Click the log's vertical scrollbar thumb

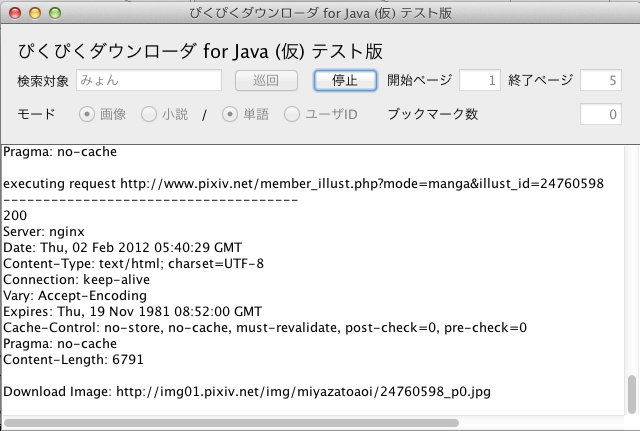click(x=632, y=394)
